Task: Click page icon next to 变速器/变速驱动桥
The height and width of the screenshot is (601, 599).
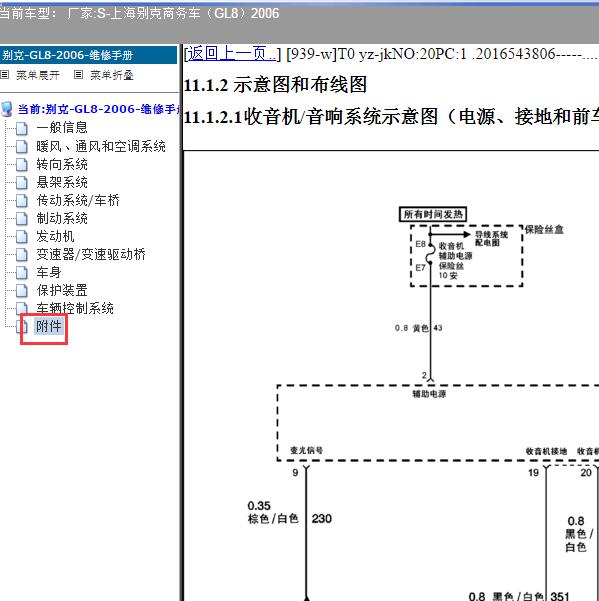Action: tap(22, 255)
